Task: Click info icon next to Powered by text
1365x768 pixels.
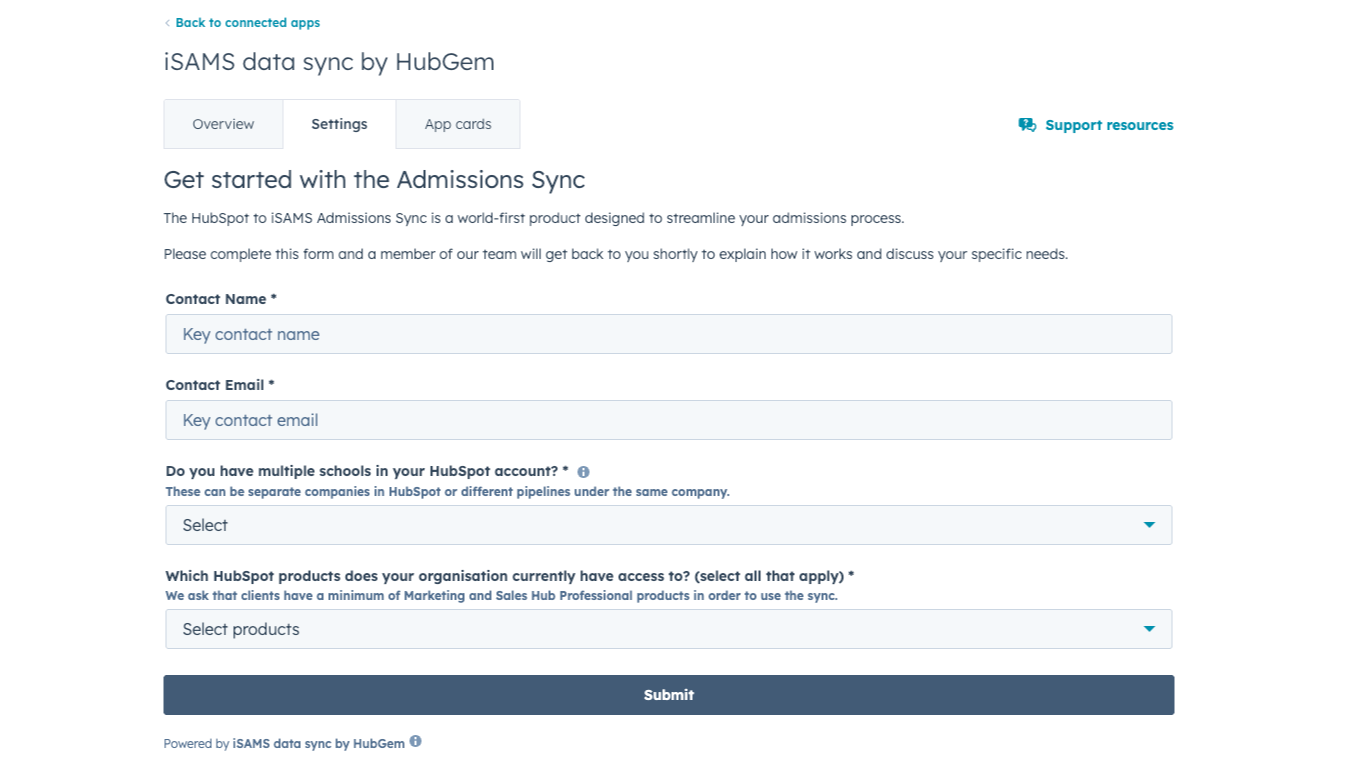Action: coord(415,742)
